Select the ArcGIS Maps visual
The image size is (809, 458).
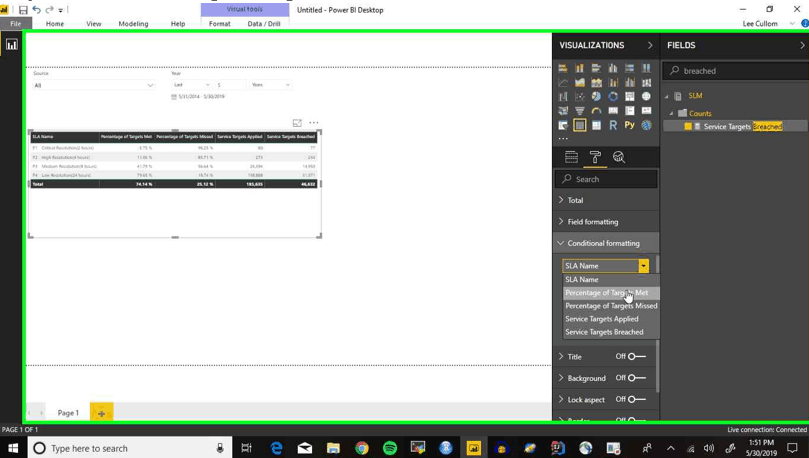coord(646,125)
